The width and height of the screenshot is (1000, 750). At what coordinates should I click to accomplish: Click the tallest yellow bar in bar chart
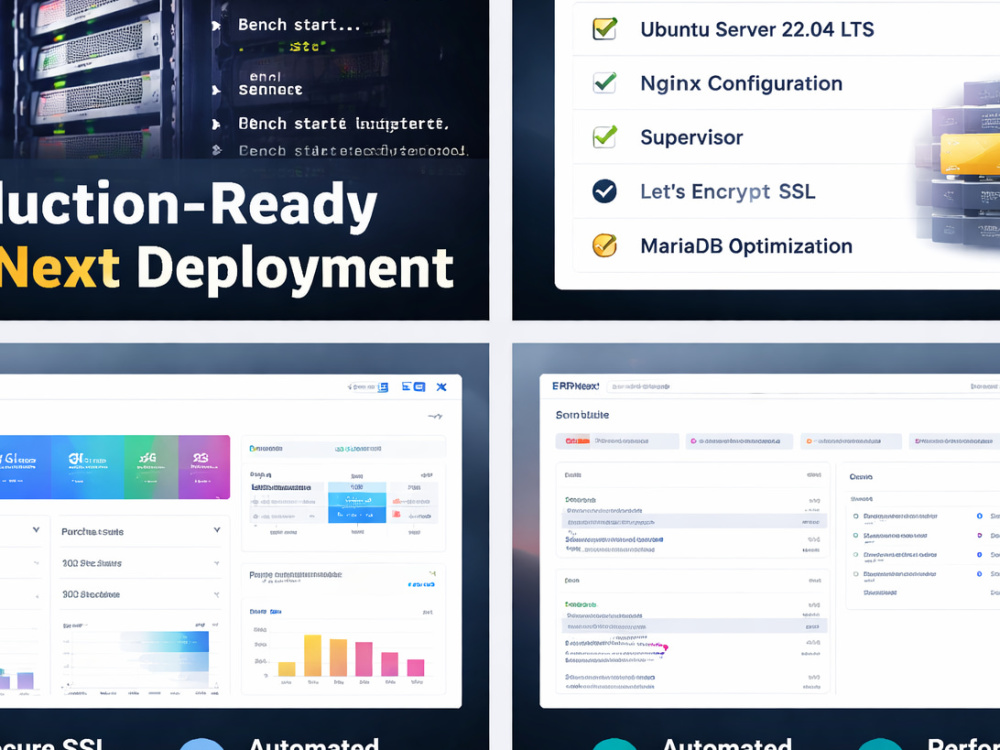(312, 655)
